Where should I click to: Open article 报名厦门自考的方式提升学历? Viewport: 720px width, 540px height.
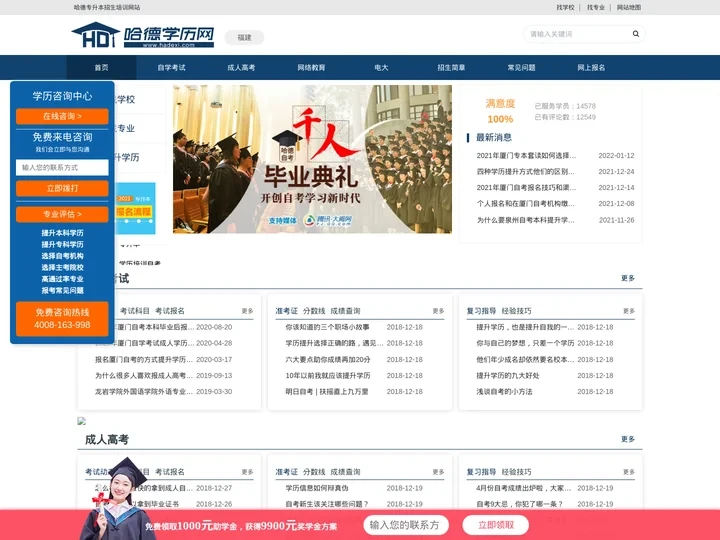(x=144, y=360)
